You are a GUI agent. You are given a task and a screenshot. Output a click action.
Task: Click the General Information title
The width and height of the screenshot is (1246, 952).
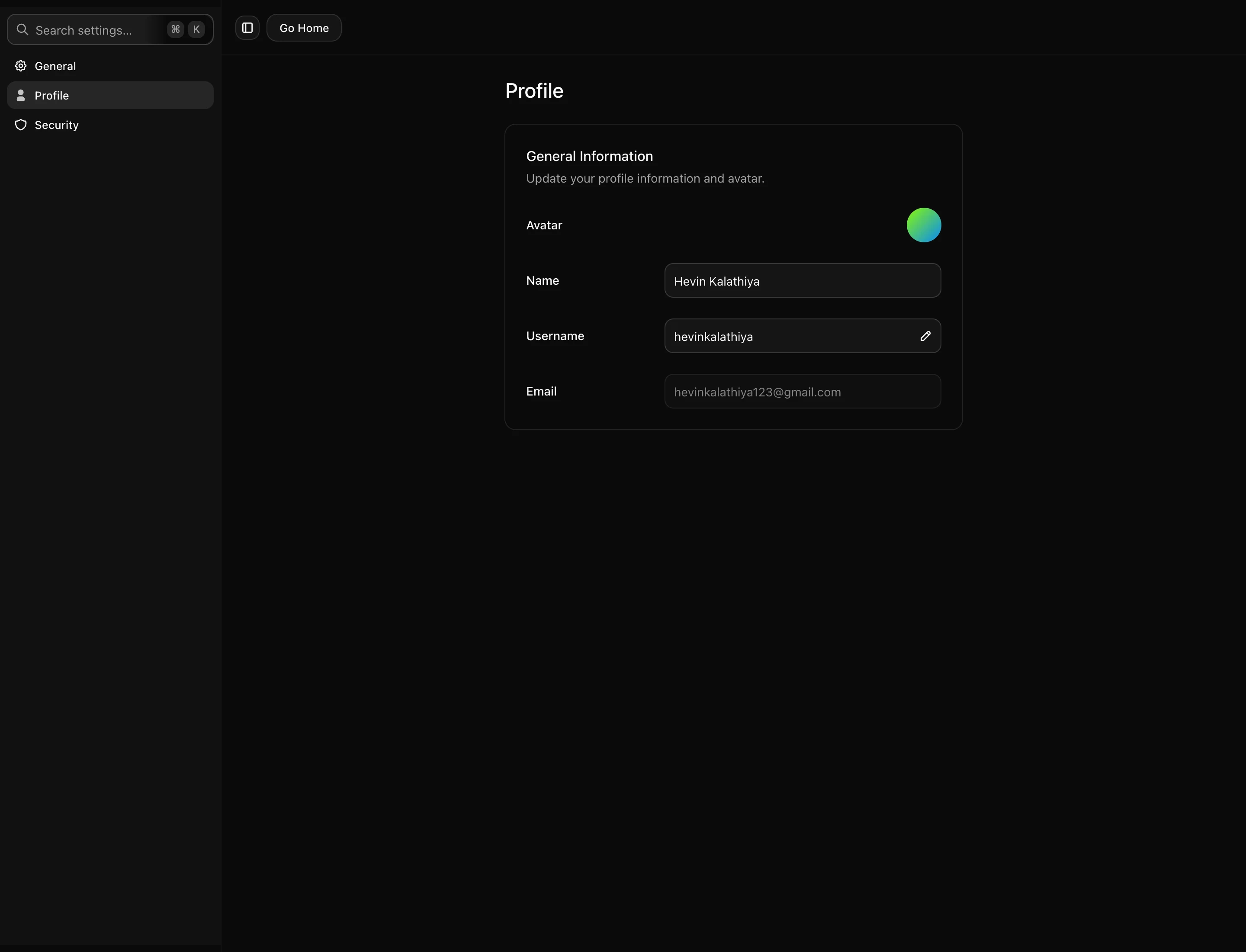click(x=589, y=156)
